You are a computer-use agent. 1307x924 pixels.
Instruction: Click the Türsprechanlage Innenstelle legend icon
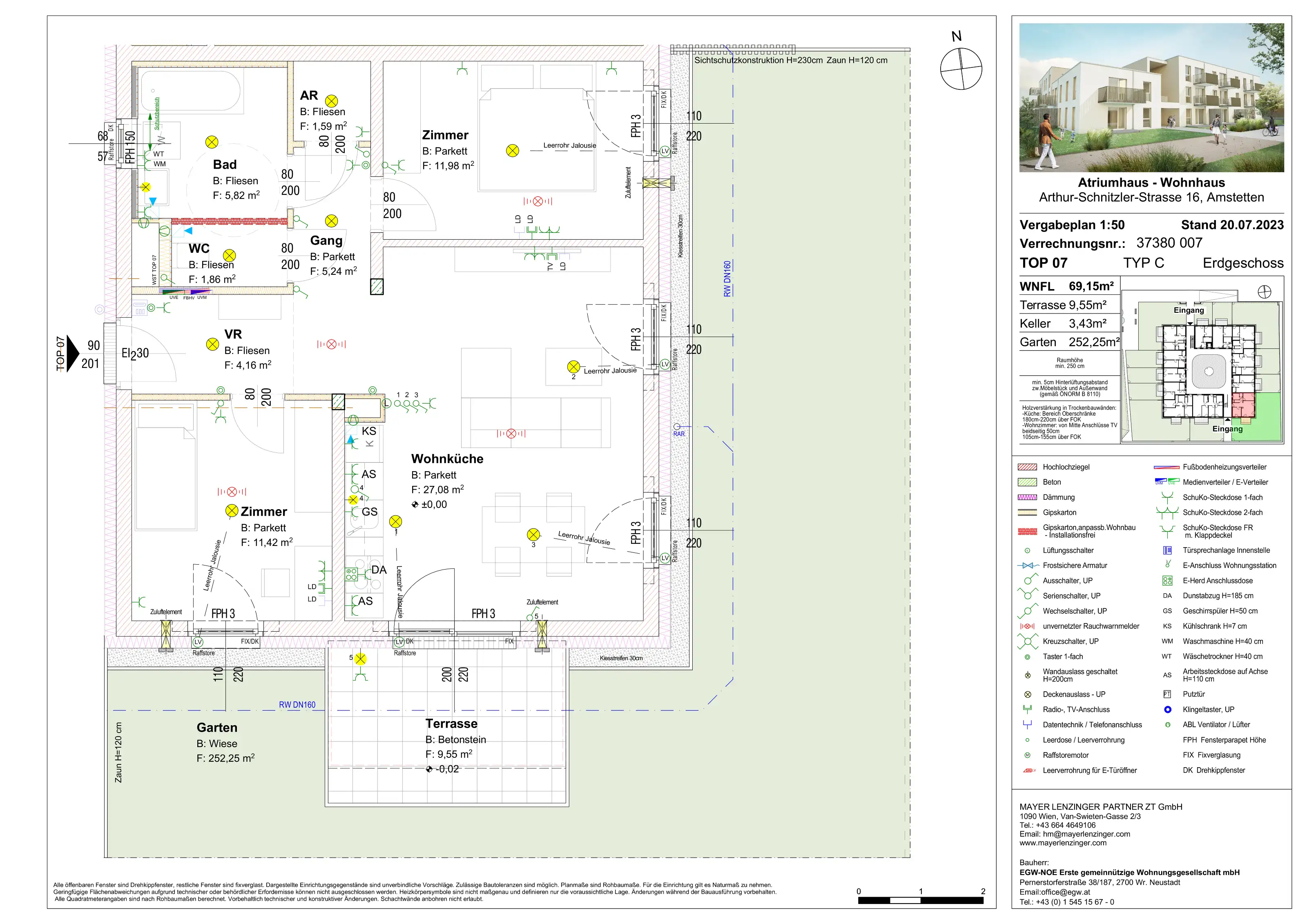click(1167, 550)
